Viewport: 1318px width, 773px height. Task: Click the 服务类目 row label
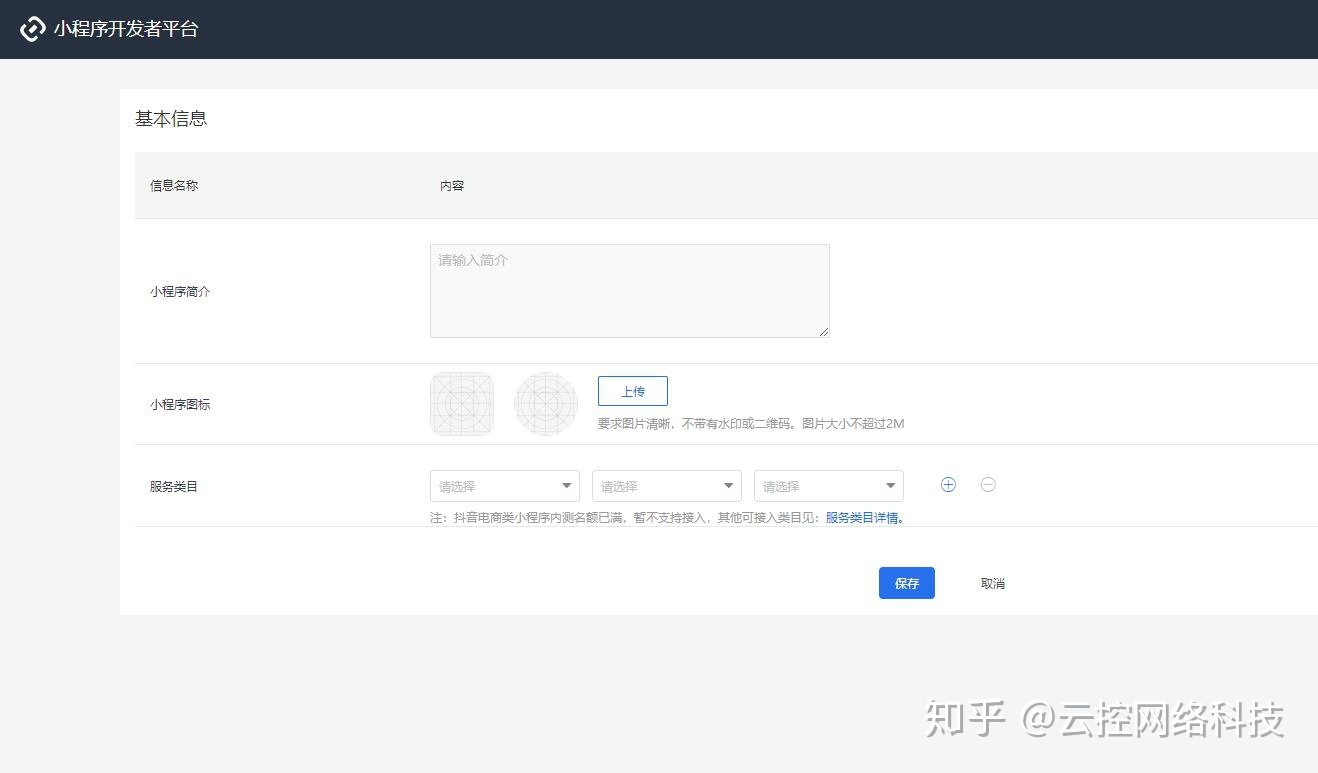tap(174, 487)
